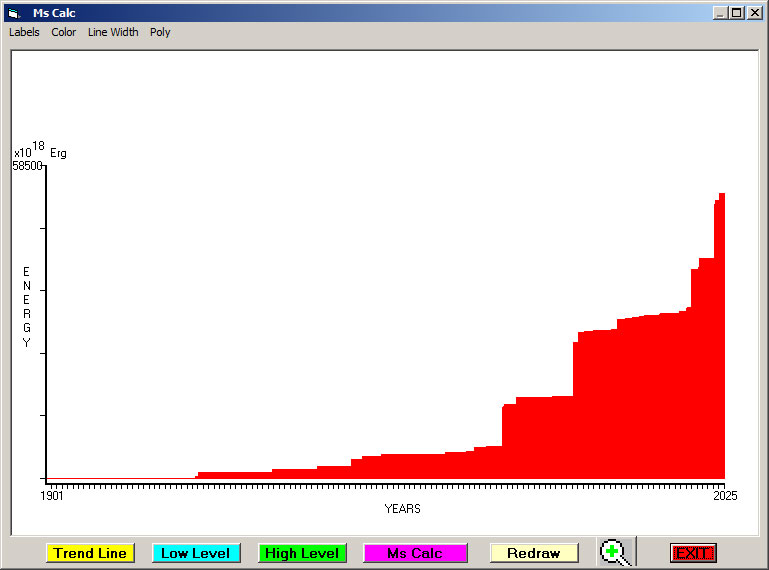Maximize the Ms Calc window
769x570 pixels.
click(737, 13)
